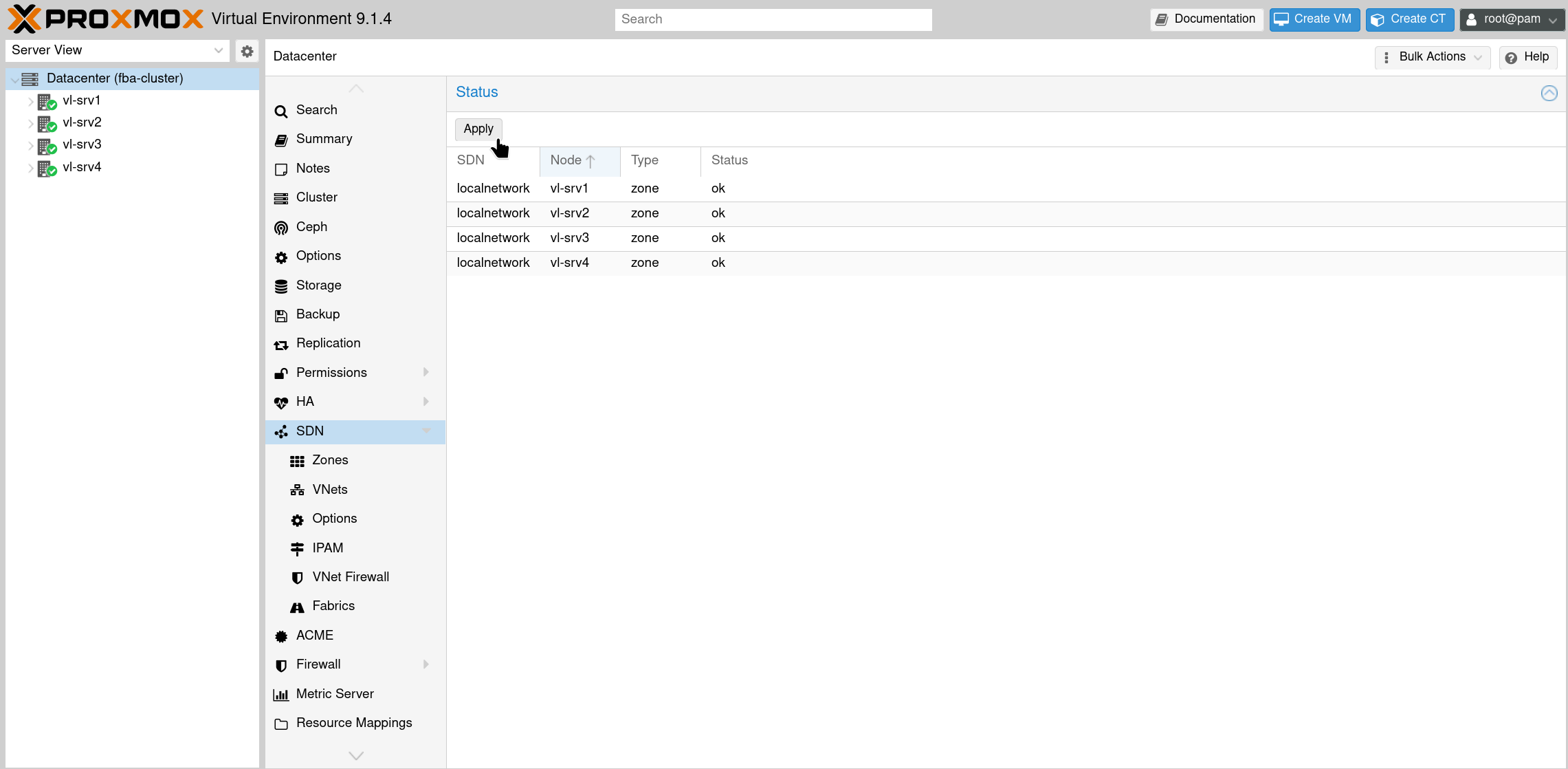Expand the vl-srv3 tree node
This screenshot has height=769, width=1568.
(x=30, y=145)
